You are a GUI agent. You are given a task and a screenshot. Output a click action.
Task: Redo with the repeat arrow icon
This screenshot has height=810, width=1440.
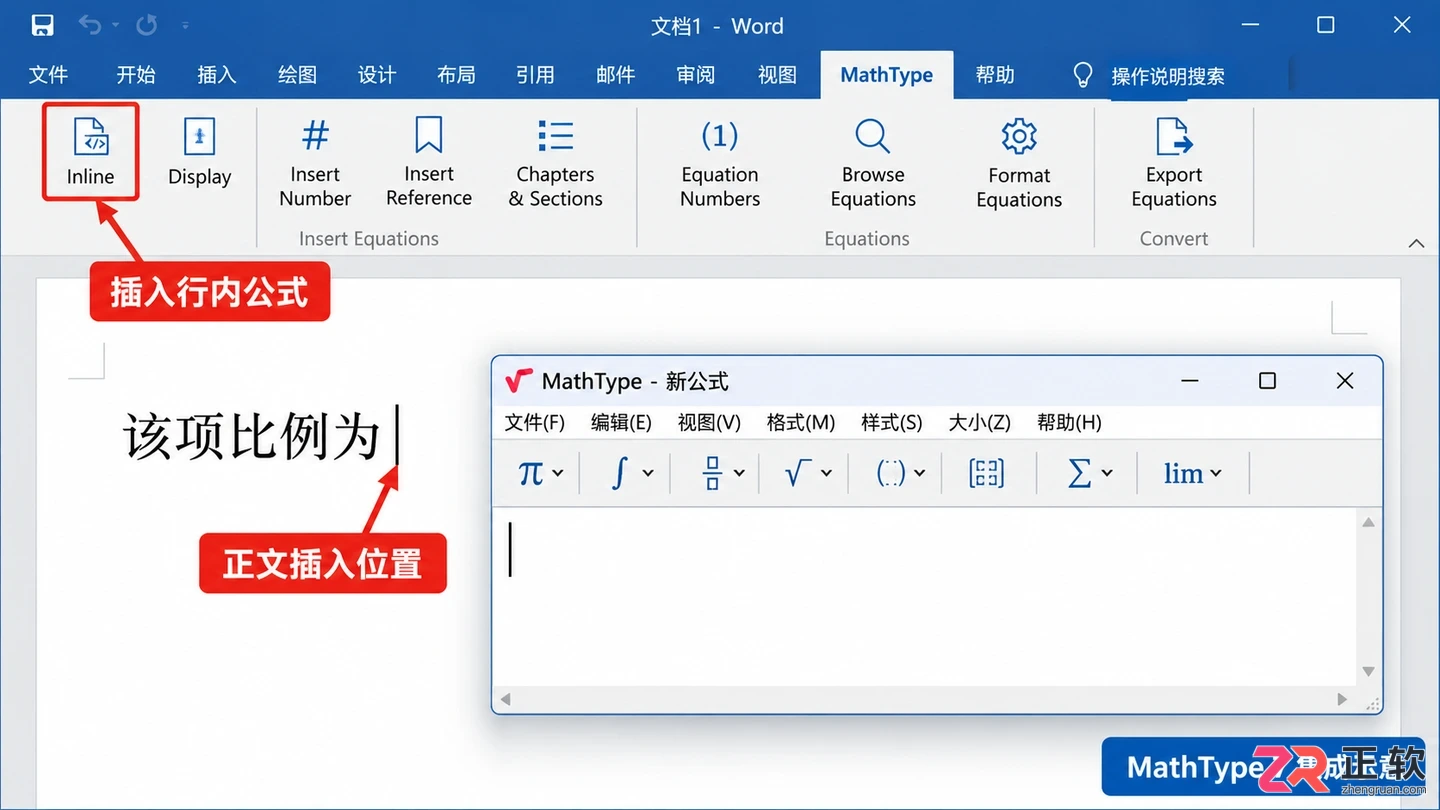[x=146, y=25]
